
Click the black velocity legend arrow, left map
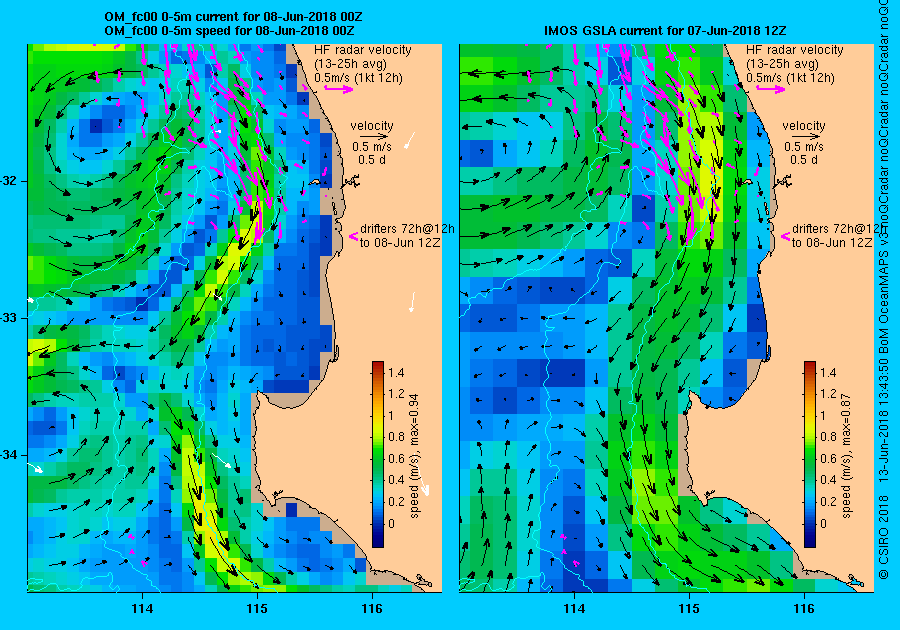372,137
